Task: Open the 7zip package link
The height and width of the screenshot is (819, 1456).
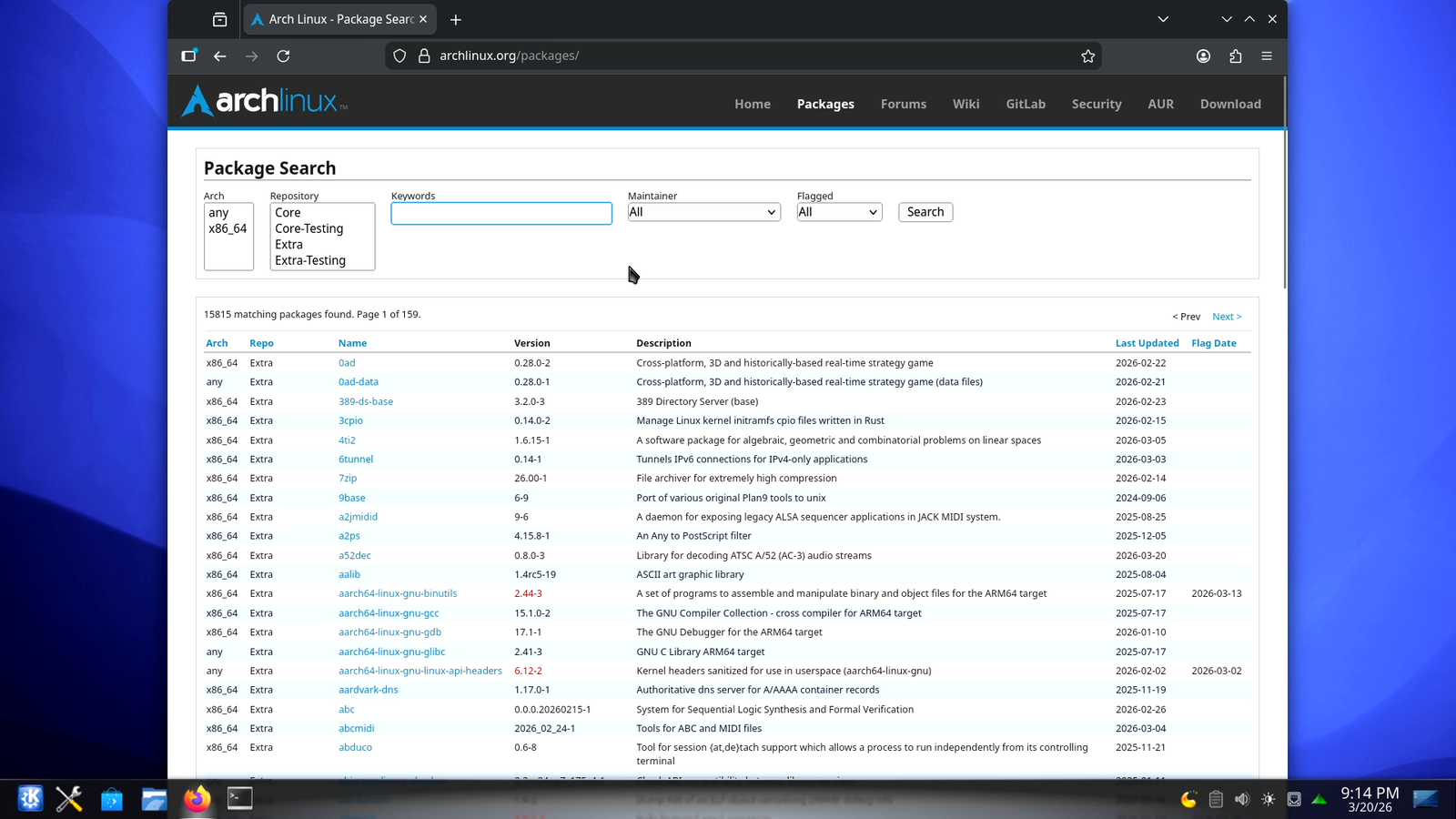Action: [348, 478]
